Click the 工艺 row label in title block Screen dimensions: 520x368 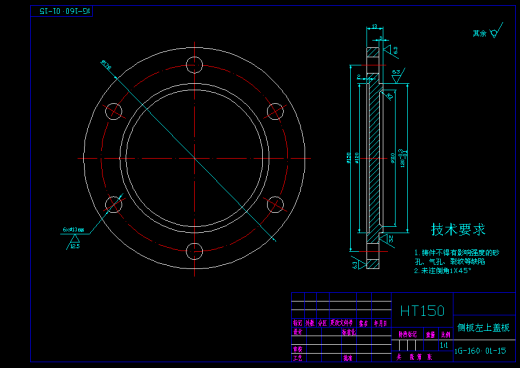(298, 358)
